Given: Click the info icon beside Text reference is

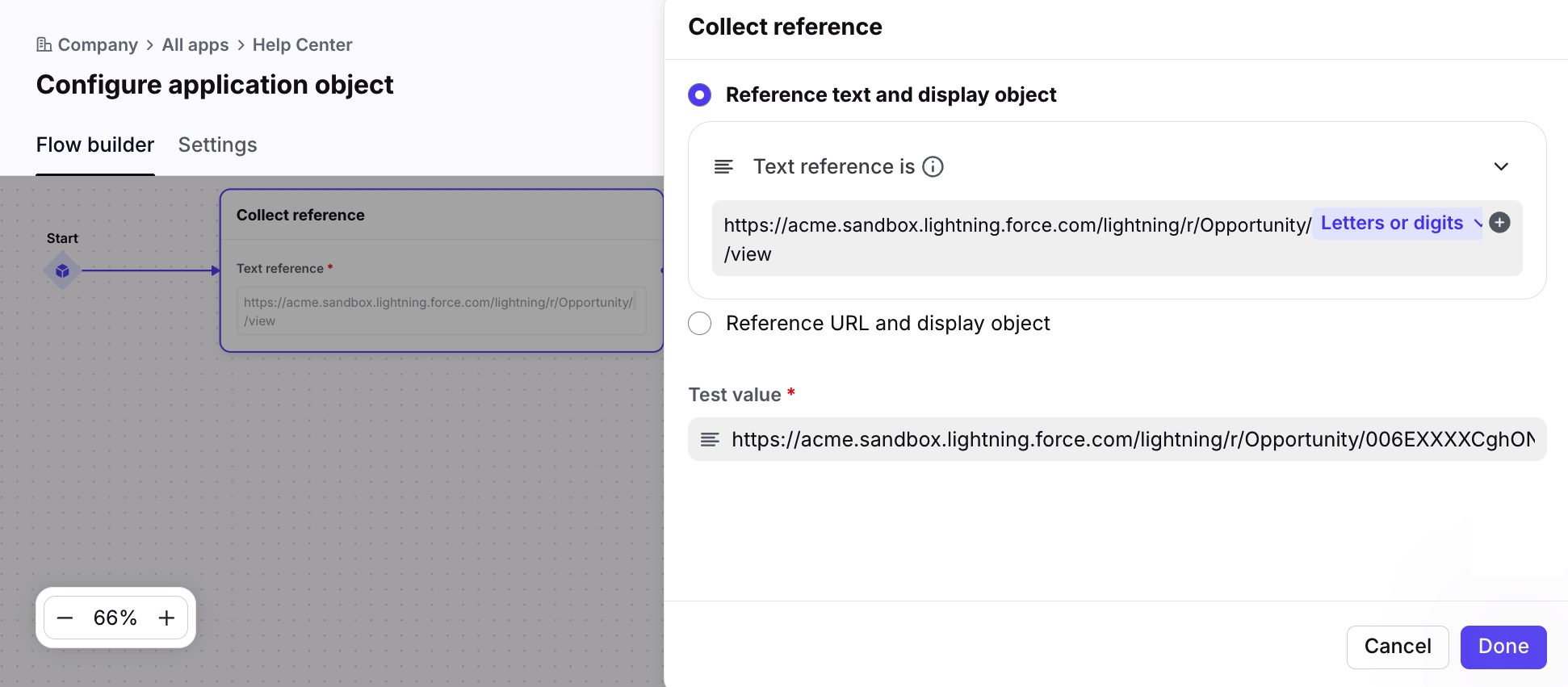Looking at the screenshot, I should 933,166.
